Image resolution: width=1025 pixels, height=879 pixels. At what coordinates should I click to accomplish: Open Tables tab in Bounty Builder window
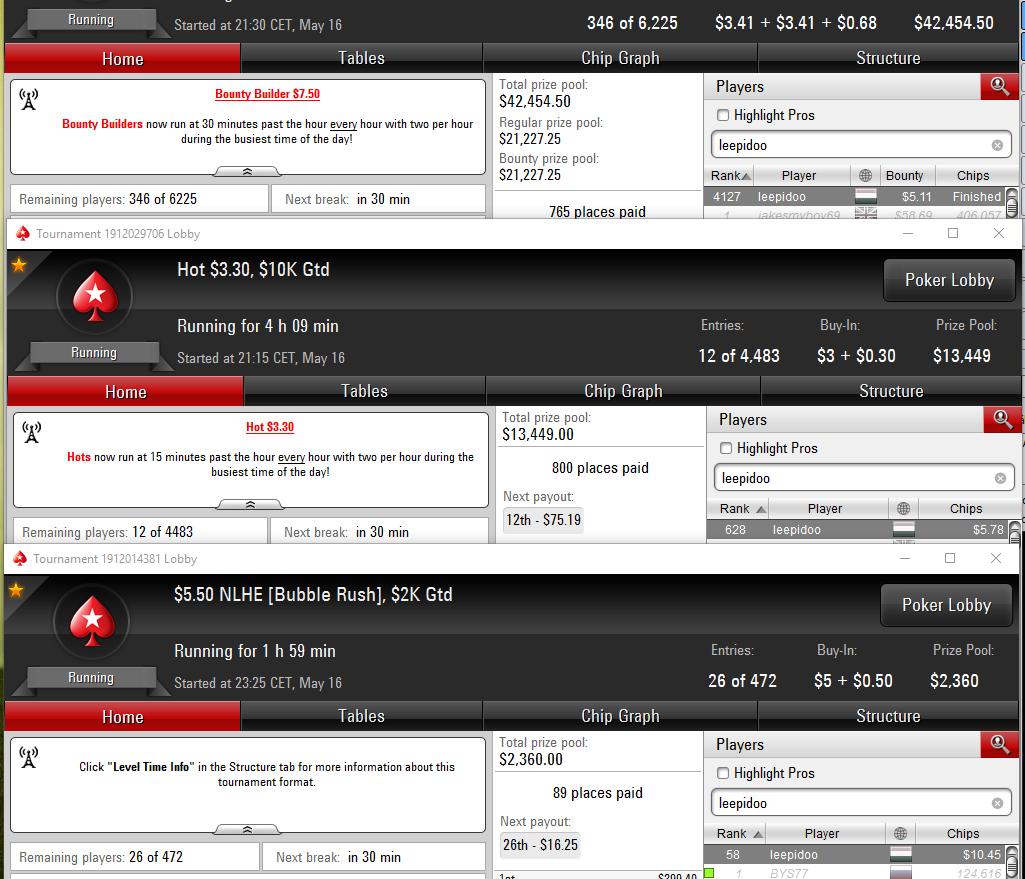coord(361,58)
